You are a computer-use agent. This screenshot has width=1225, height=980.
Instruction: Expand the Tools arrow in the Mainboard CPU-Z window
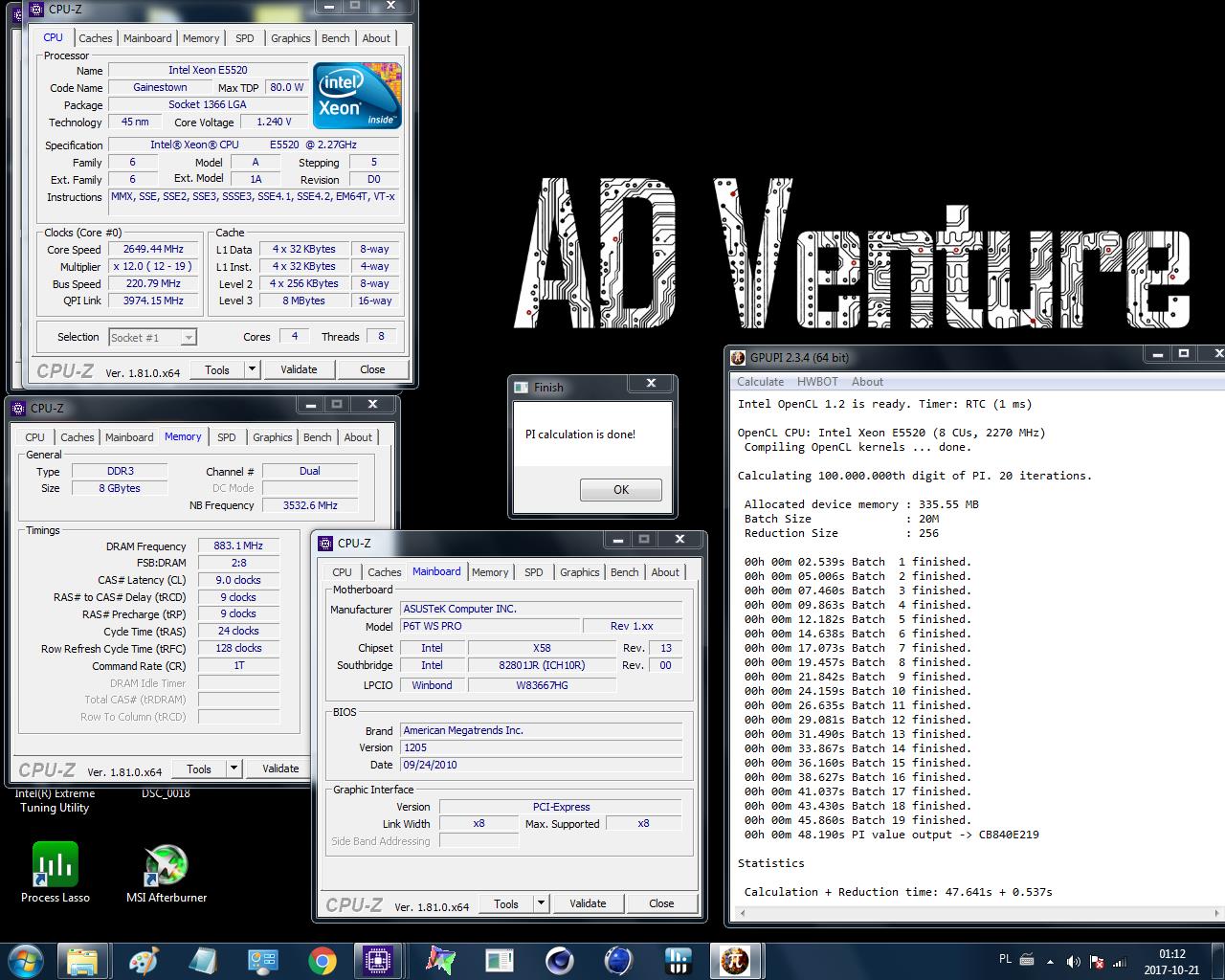(541, 903)
